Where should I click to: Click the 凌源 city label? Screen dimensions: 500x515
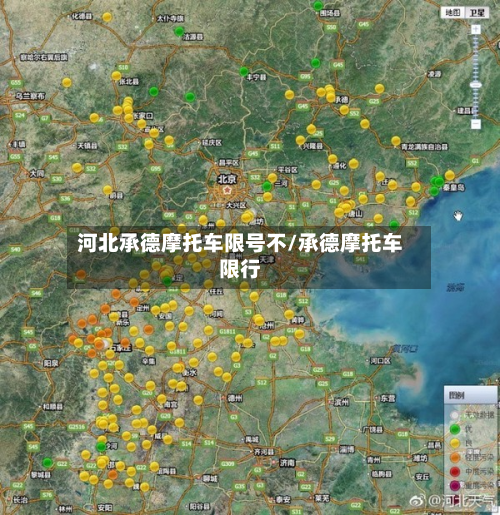tap(435, 74)
